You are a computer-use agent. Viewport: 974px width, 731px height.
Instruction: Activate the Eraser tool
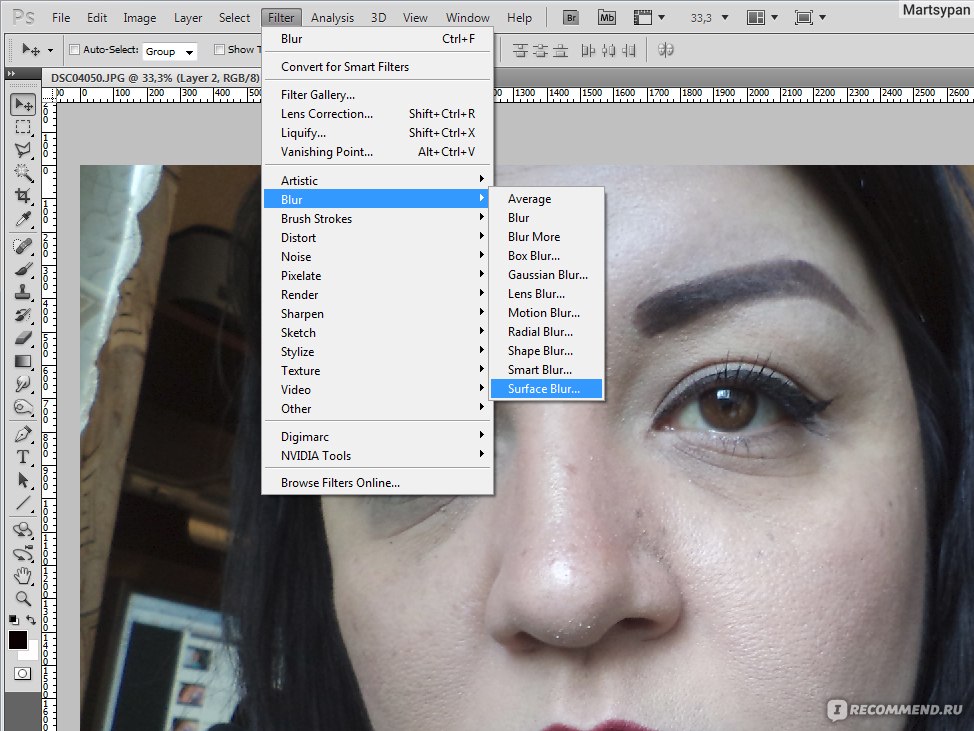point(22,338)
